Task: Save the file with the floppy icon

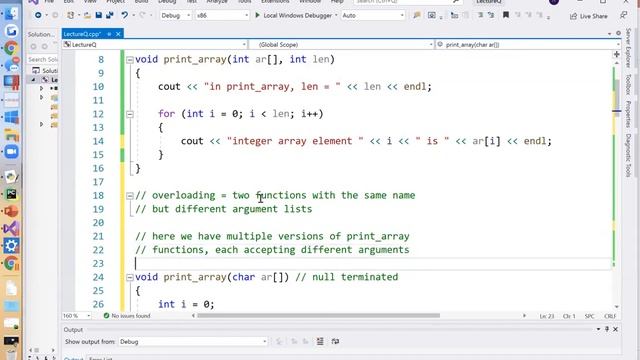Action: point(98,16)
